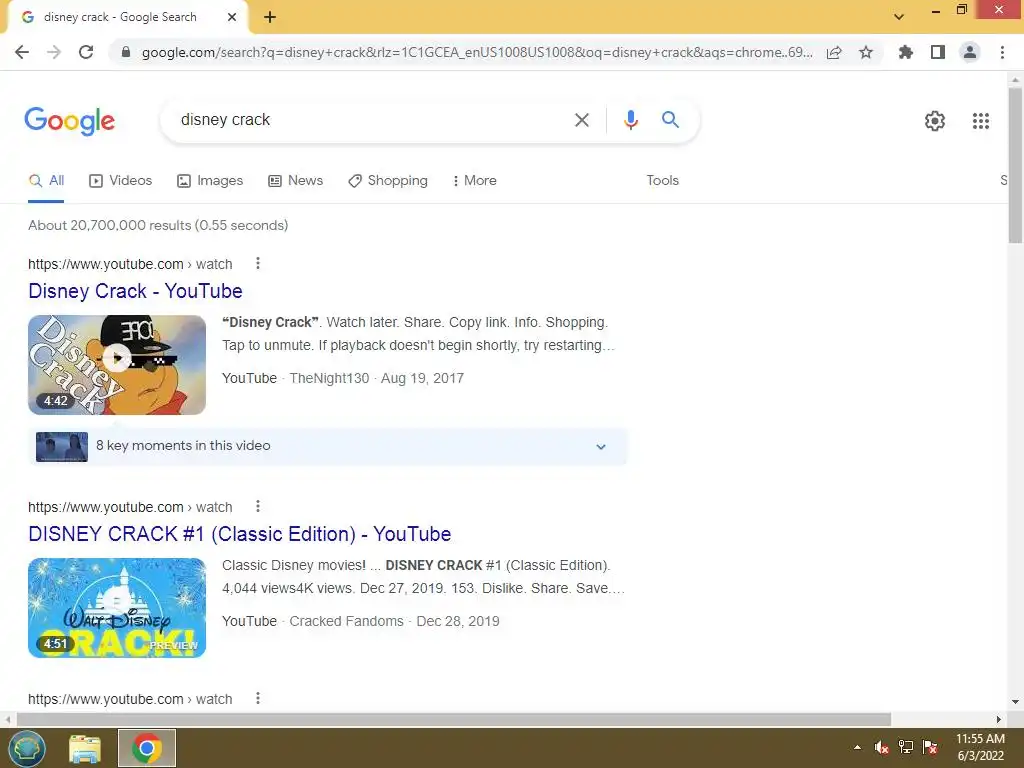Bookmark this page with star icon
The image size is (1024, 768).
[x=866, y=52]
